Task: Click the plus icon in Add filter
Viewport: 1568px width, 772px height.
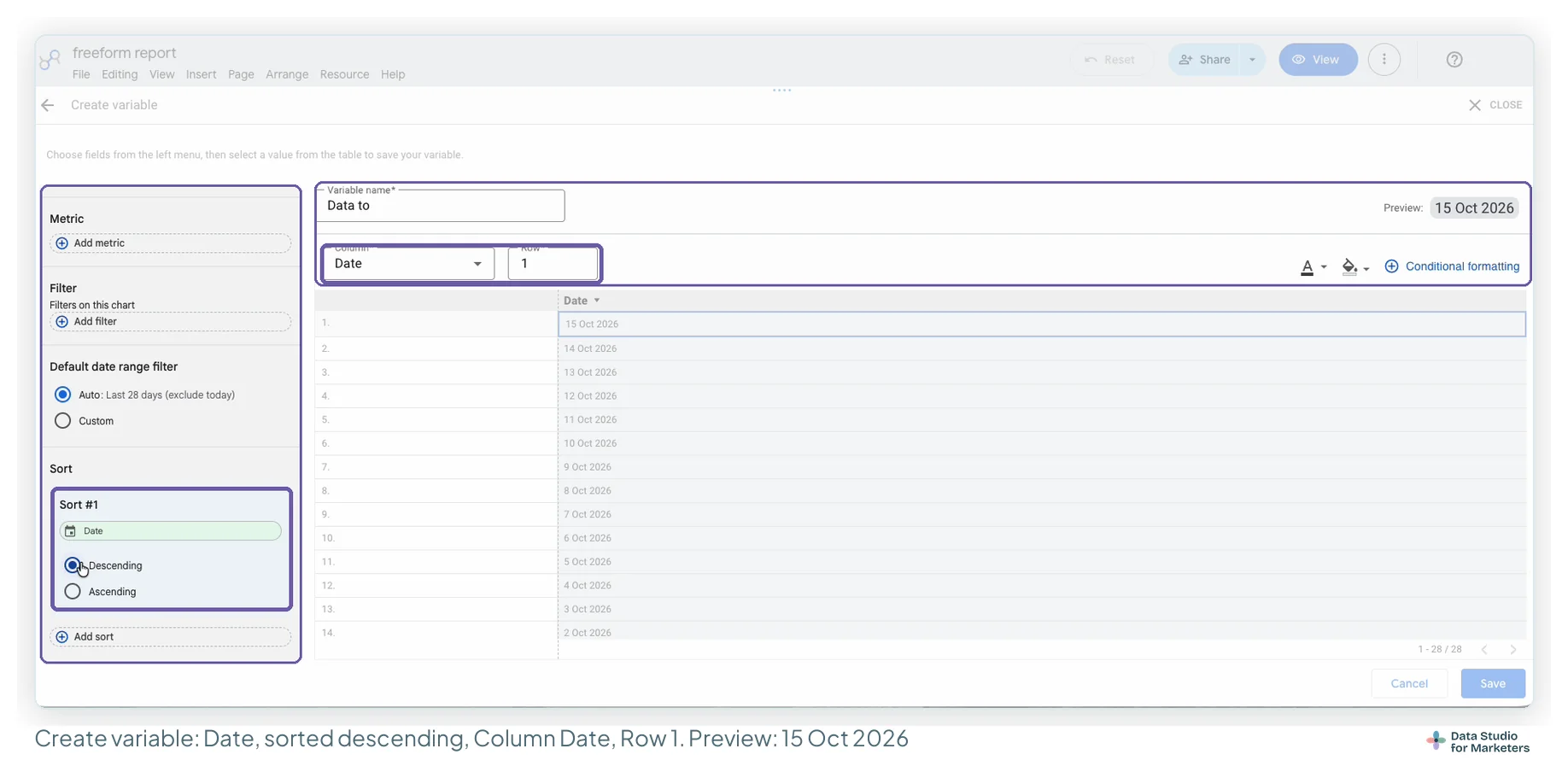Action: click(61, 322)
